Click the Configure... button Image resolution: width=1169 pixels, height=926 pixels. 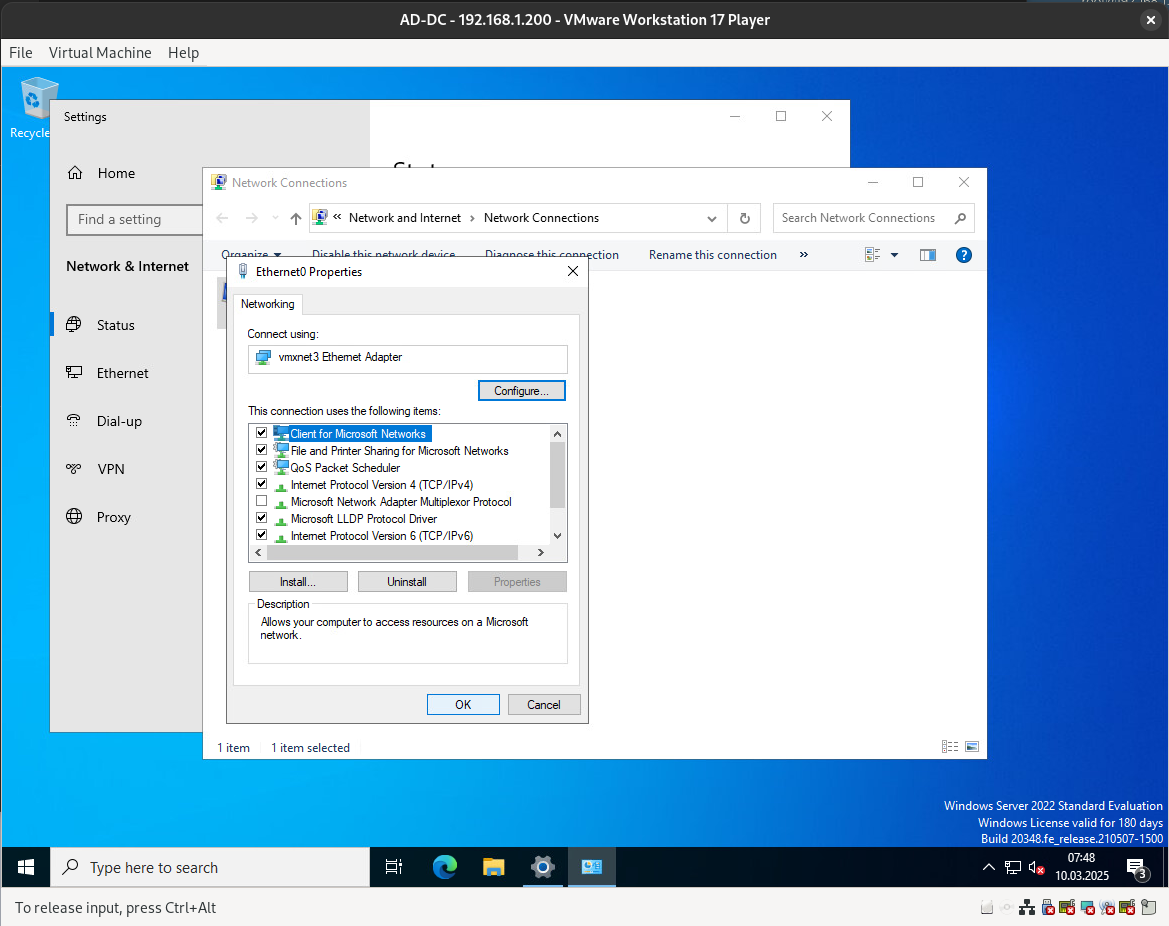pyautogui.click(x=521, y=391)
